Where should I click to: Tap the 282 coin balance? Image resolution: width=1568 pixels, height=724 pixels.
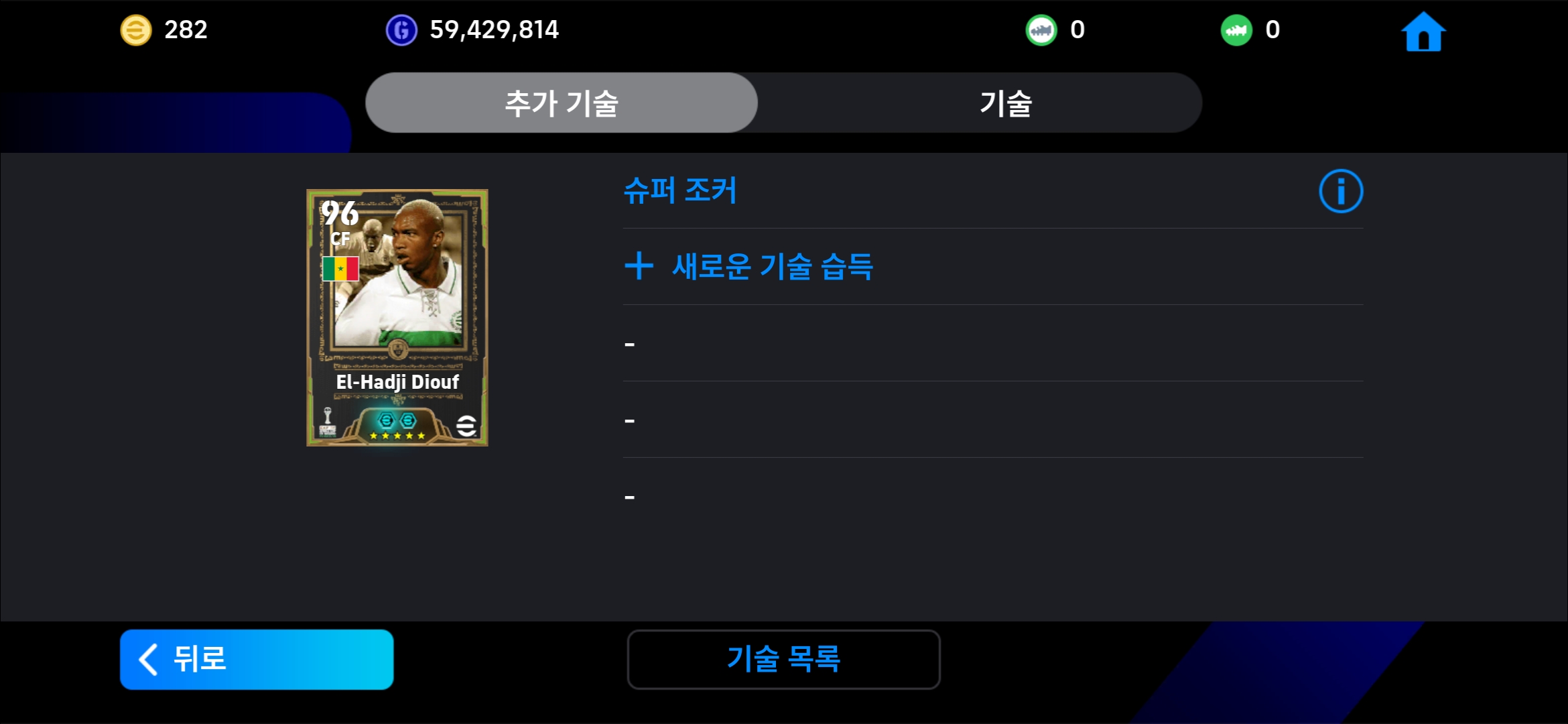click(186, 30)
